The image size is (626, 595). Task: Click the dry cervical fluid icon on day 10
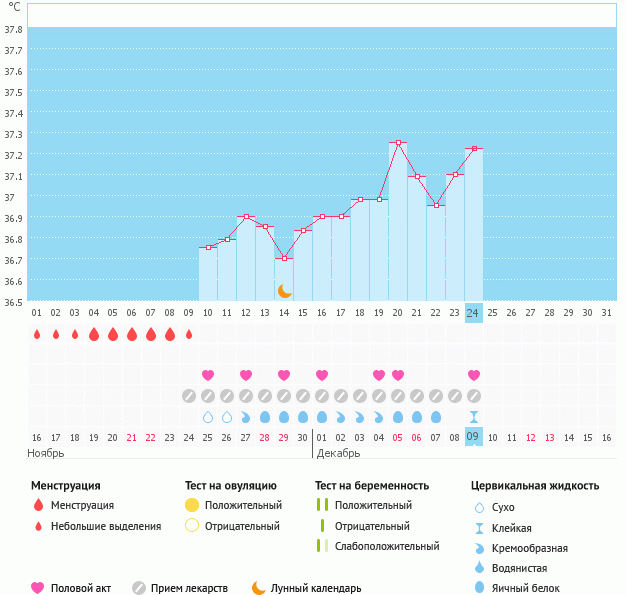point(208,416)
